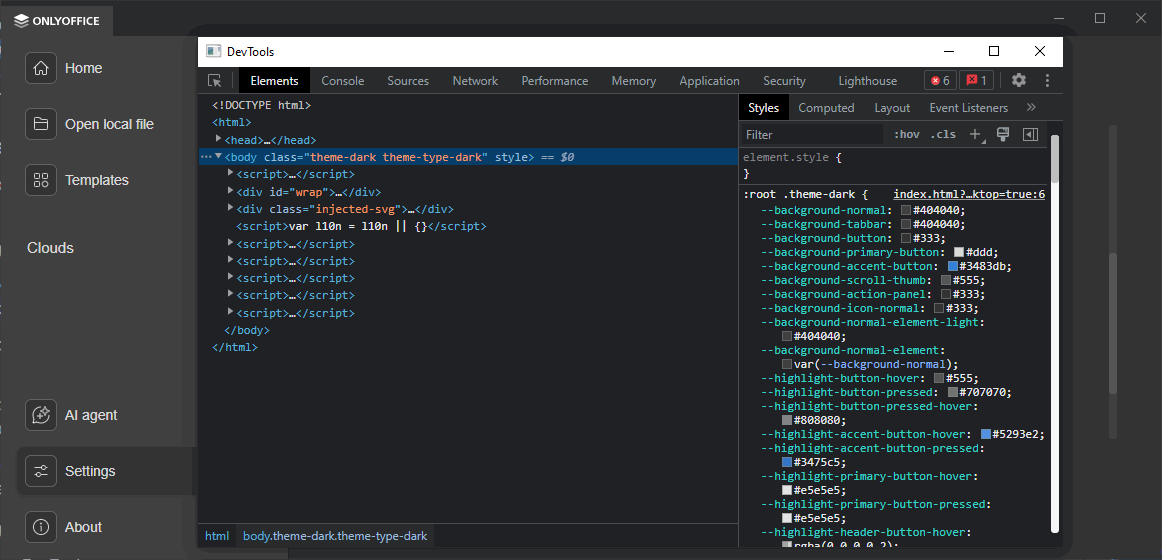Expand the first script node under body
The height and width of the screenshot is (560, 1162).
[230, 173]
